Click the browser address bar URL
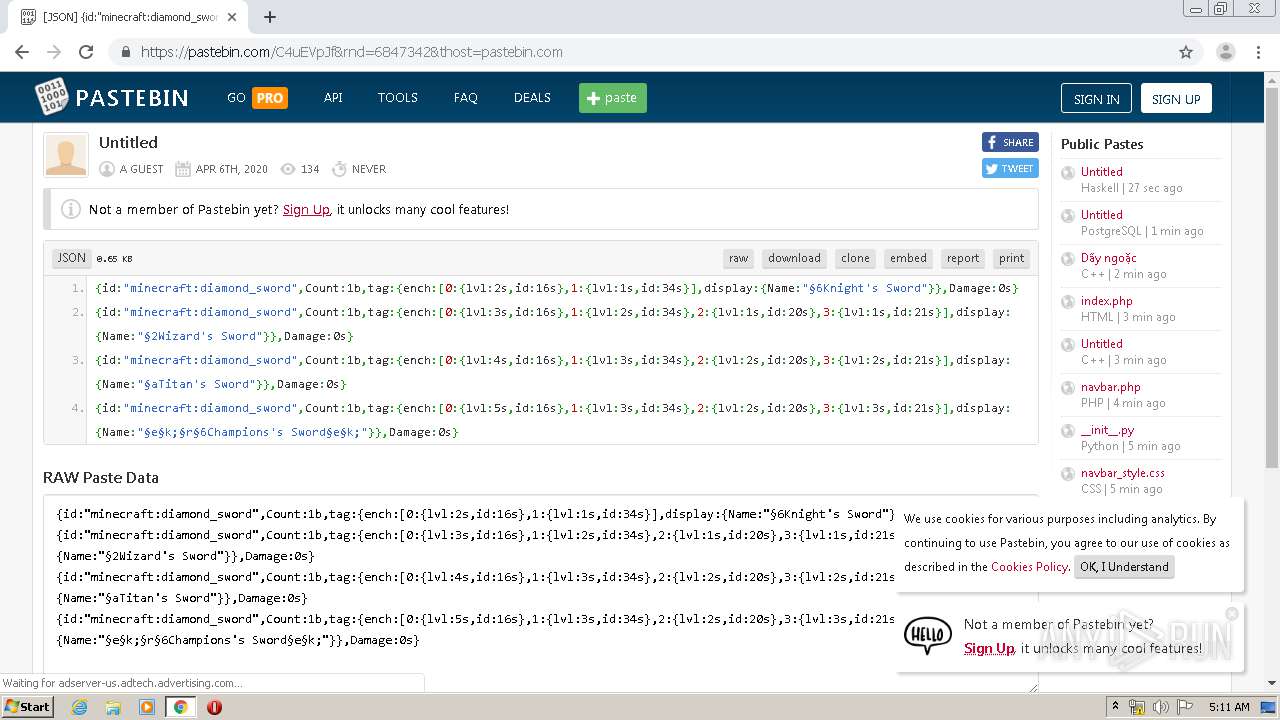 (x=351, y=52)
